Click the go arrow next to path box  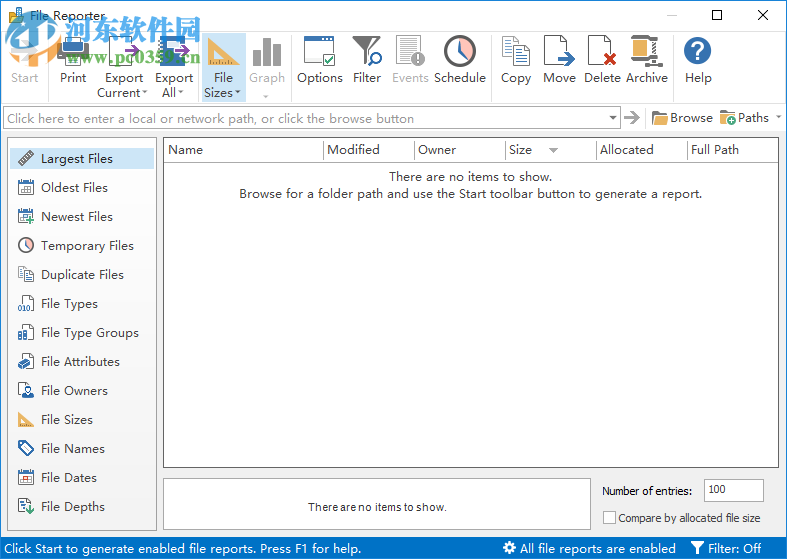[632, 118]
